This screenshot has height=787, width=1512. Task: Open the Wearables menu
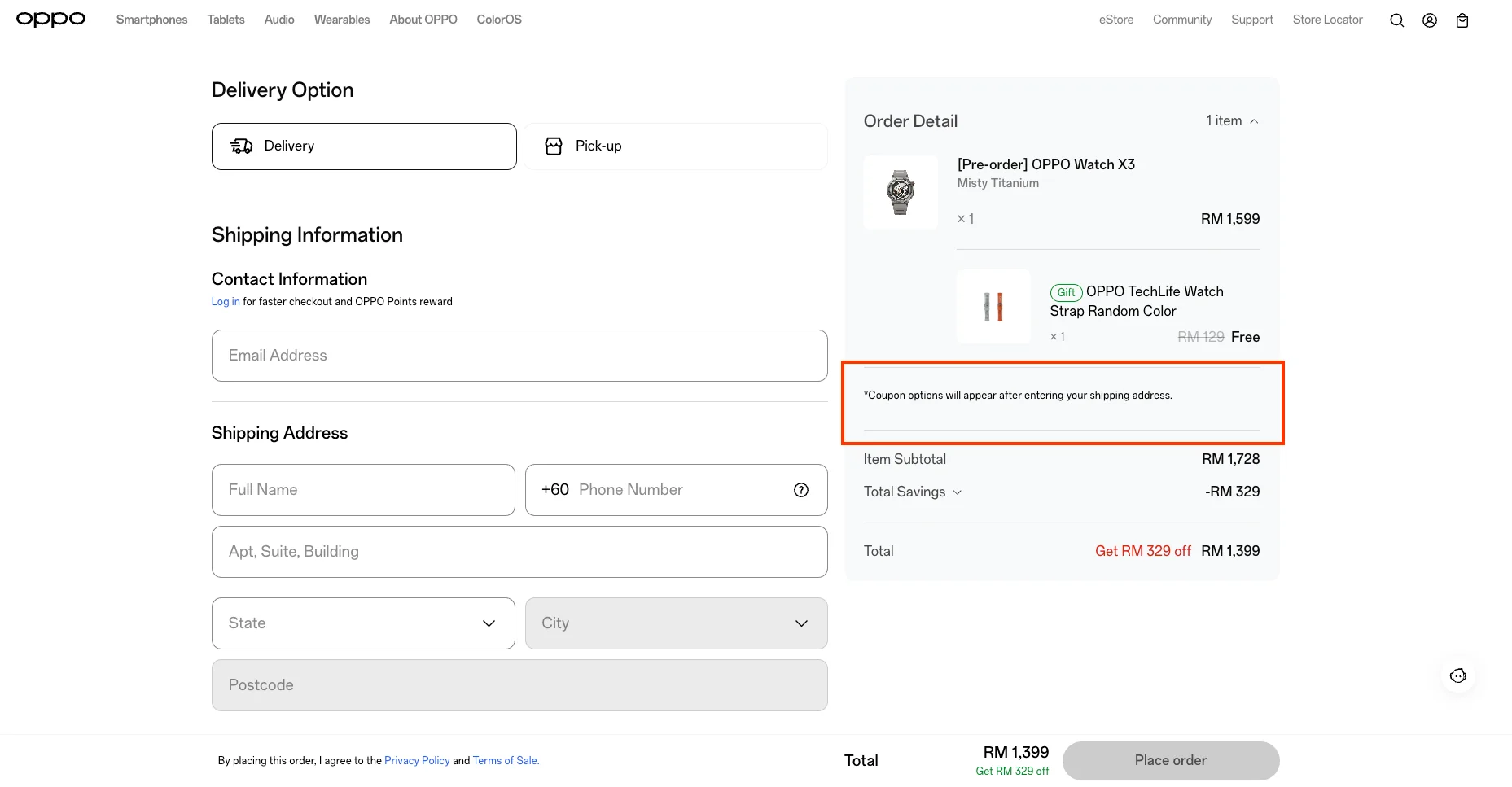(342, 20)
